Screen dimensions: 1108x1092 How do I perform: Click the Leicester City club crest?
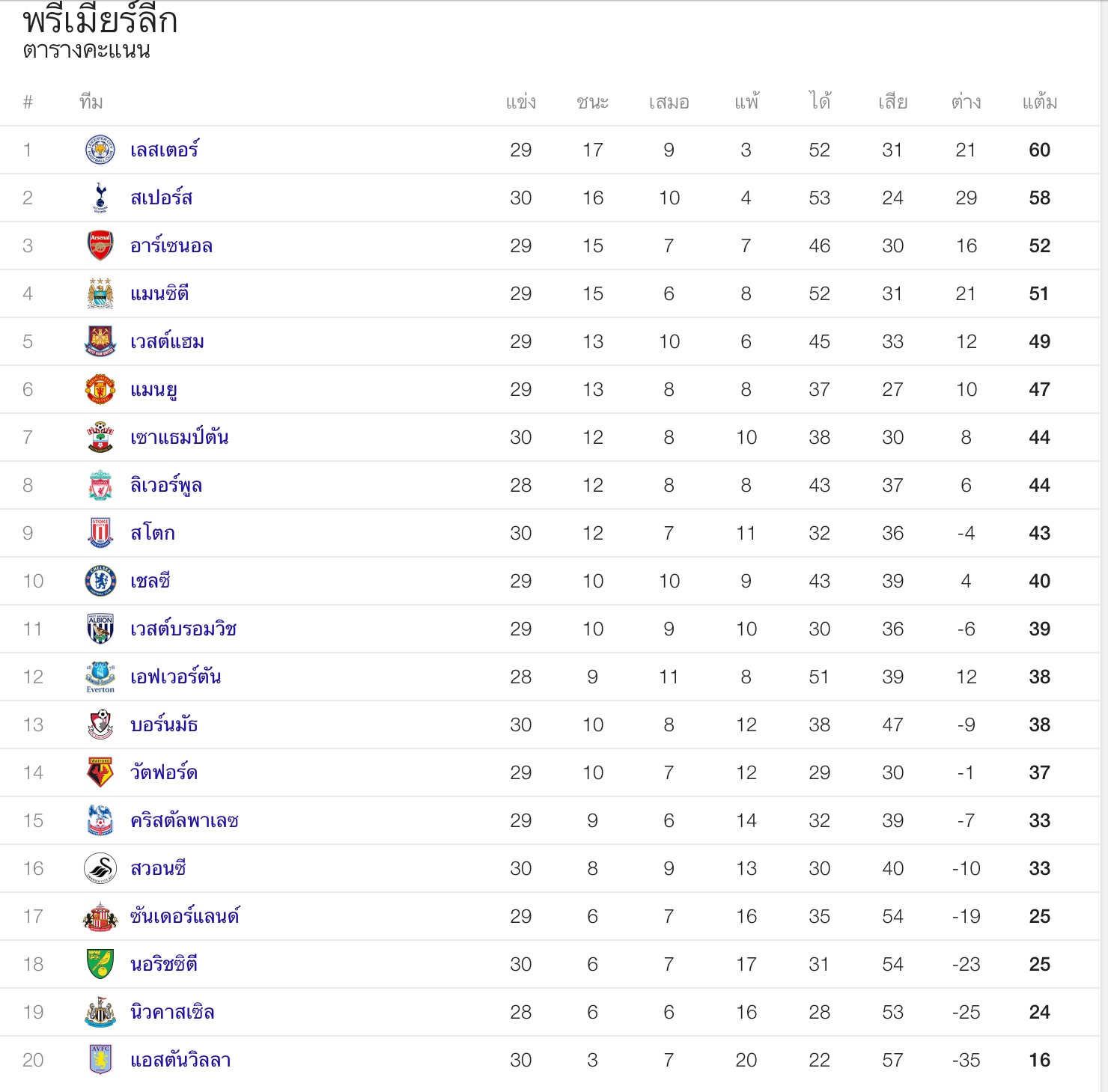pos(100,150)
